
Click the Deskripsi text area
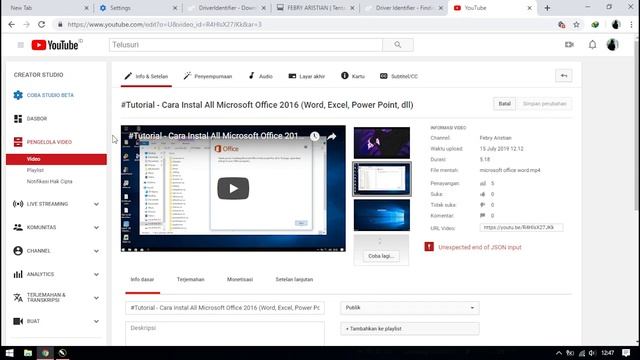[x=225, y=334]
